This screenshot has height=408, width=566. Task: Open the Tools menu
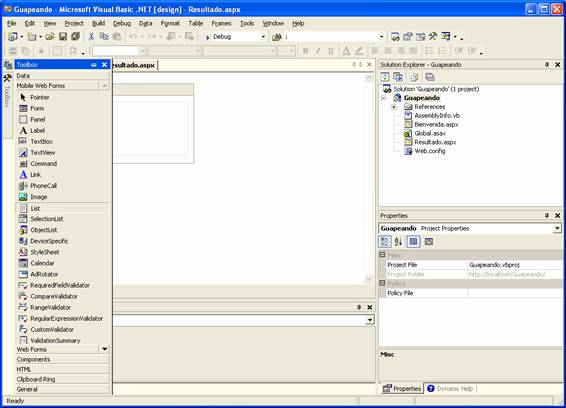coord(247,23)
